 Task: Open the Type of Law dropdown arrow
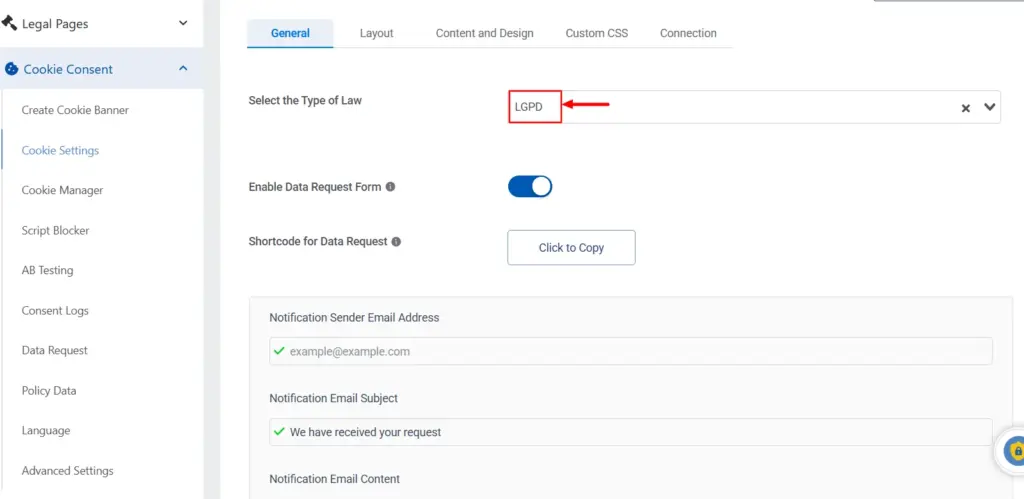[990, 107]
